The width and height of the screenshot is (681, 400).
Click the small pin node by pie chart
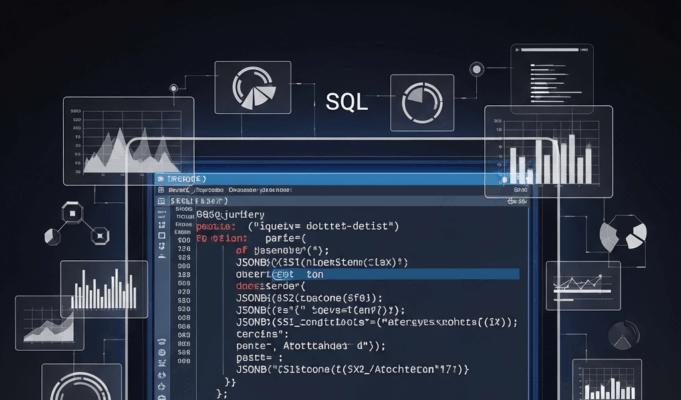click(x=173, y=89)
